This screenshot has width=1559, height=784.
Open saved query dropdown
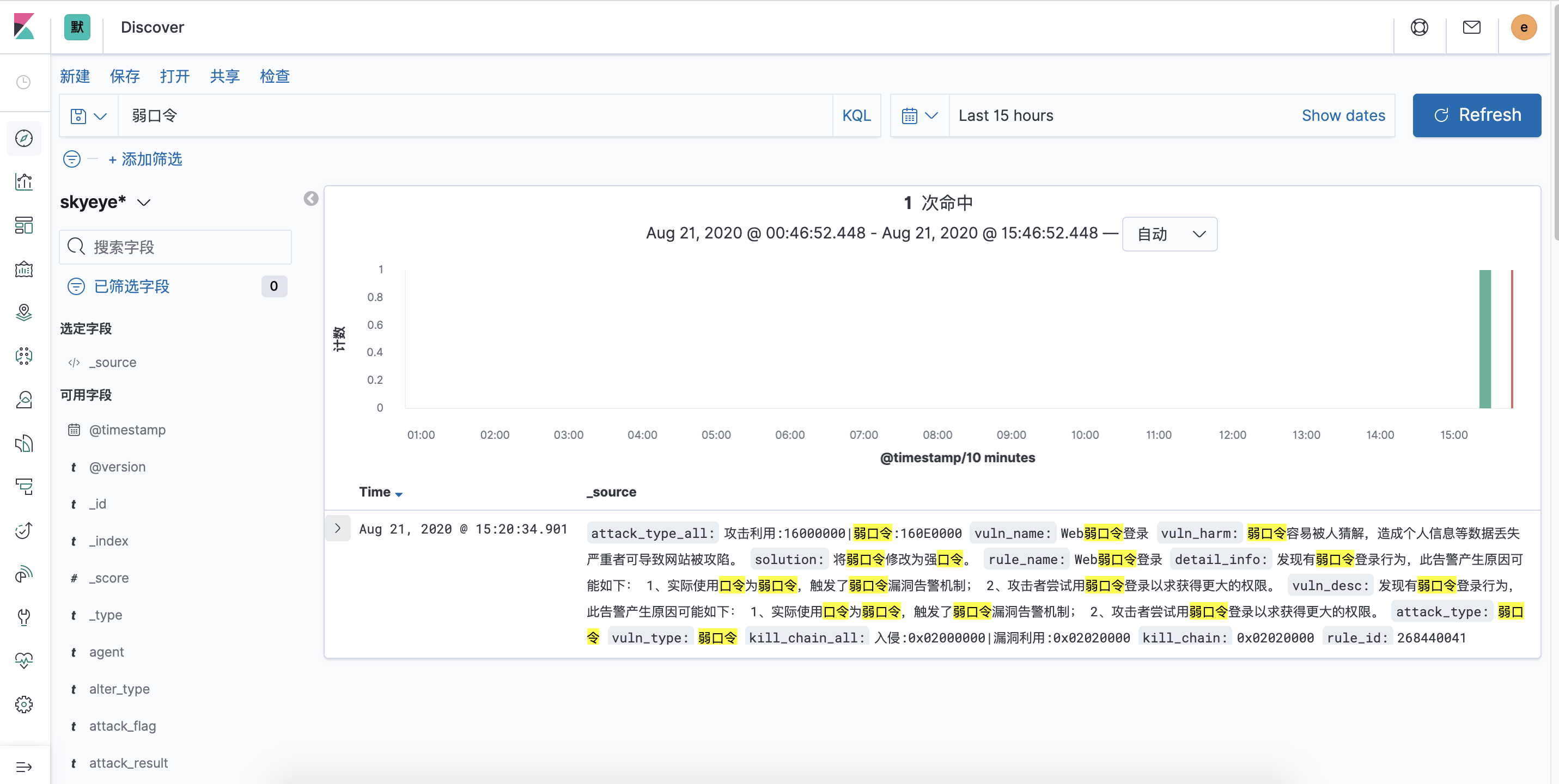[x=88, y=115]
